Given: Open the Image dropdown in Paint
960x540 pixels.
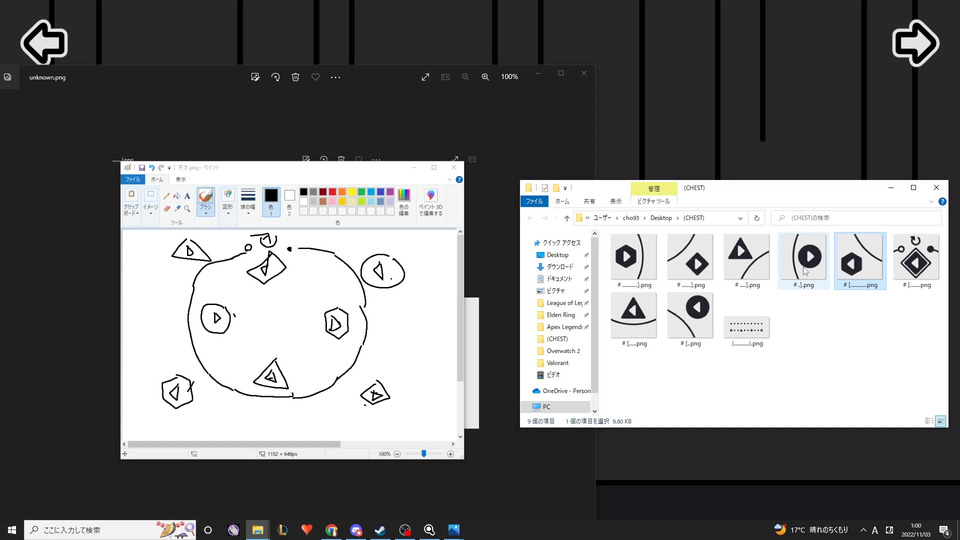Looking at the screenshot, I should pyautogui.click(x=151, y=202).
